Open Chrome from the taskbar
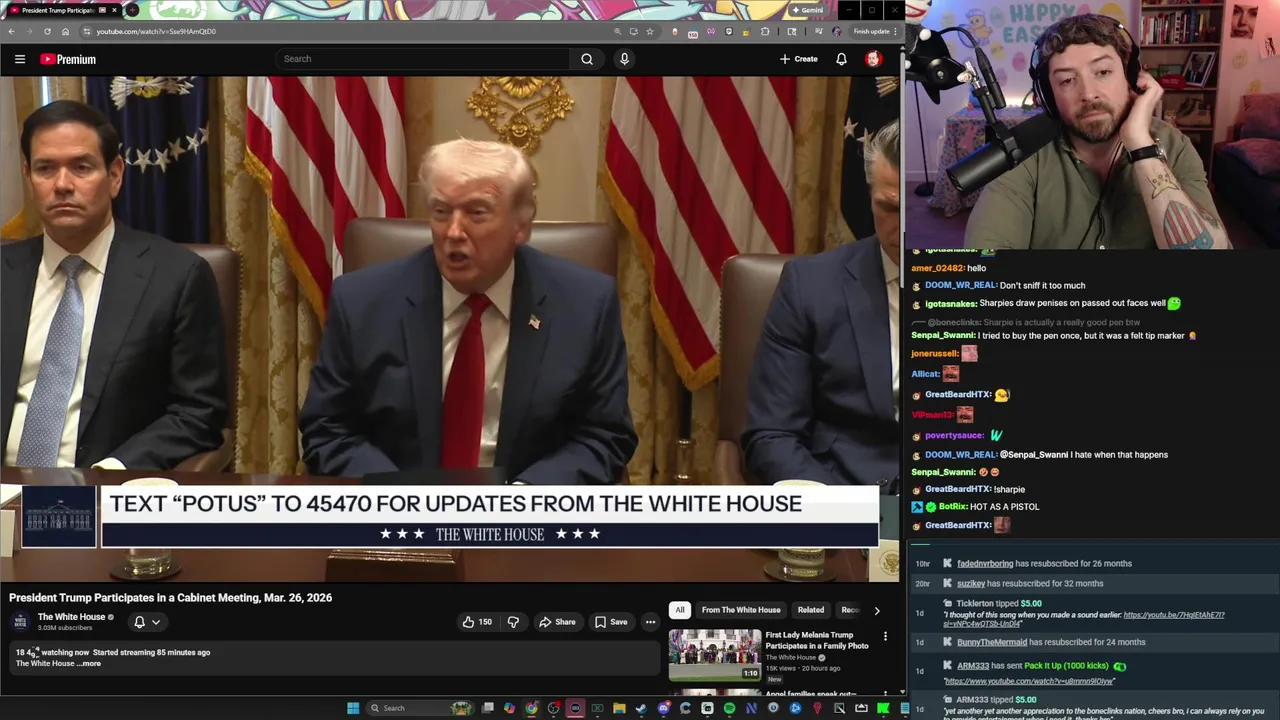Screen dimensions: 1280x720 pyautogui.click(x=531, y=708)
